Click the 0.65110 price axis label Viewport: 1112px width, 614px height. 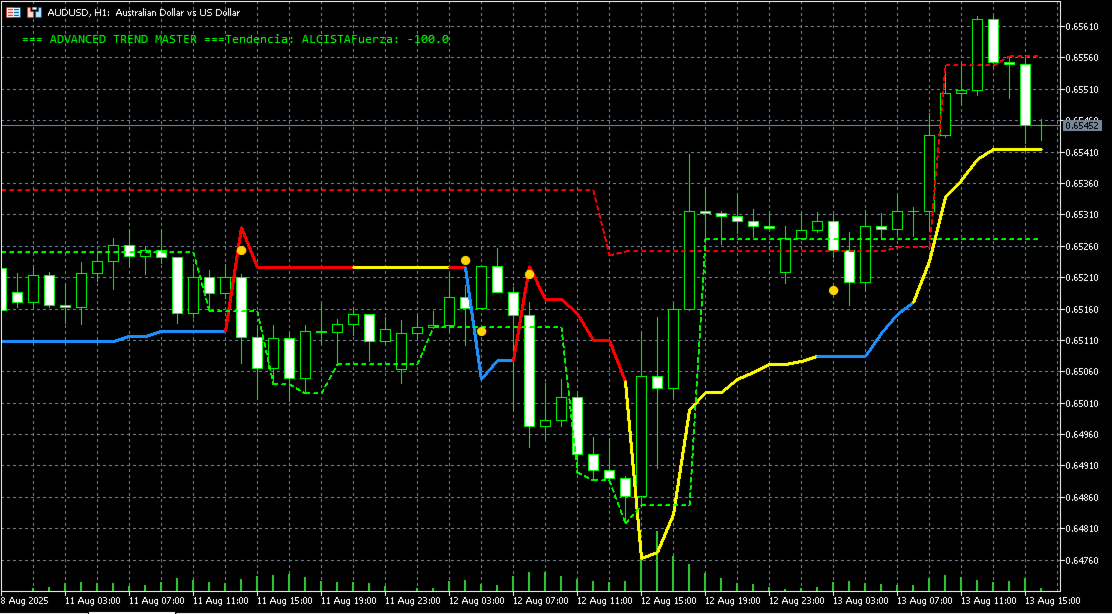[1082, 340]
